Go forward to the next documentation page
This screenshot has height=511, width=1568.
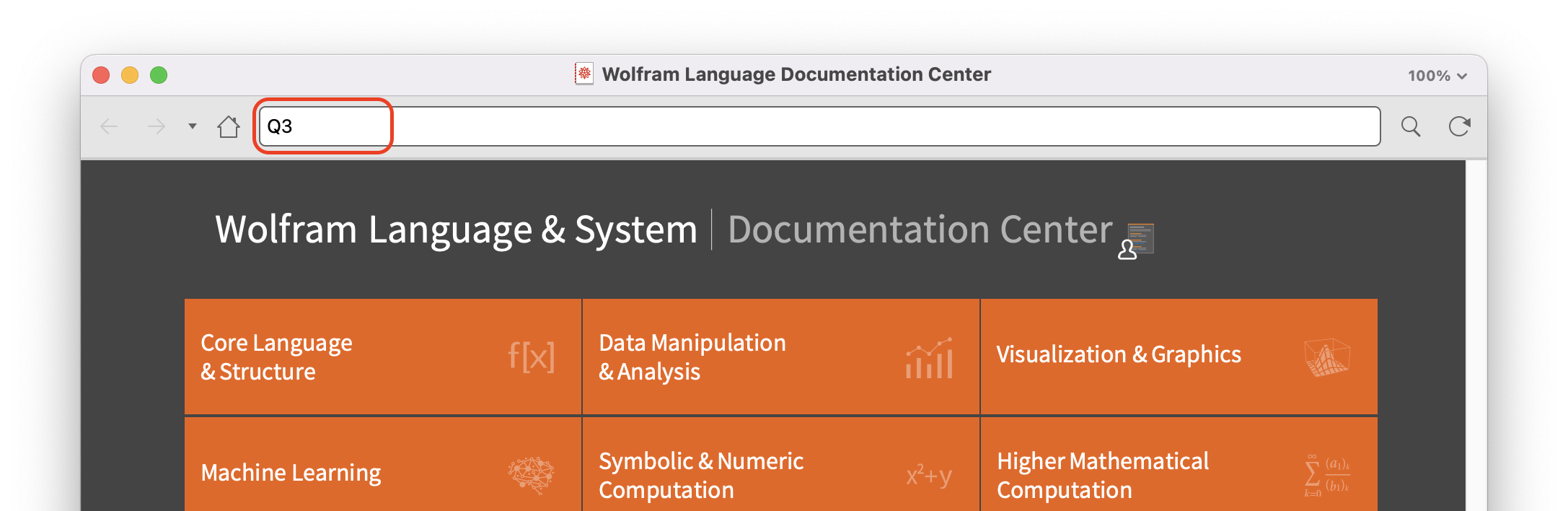[x=156, y=127]
